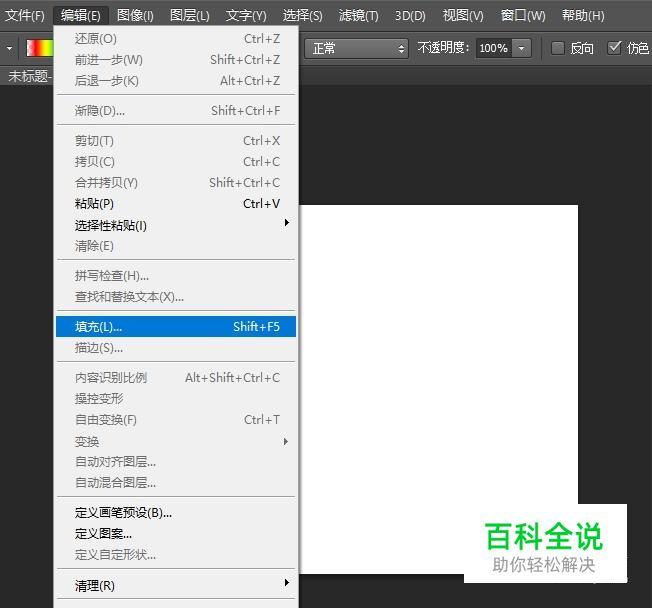Click the 拷贝(C) menu entry
The image size is (652, 608).
(x=176, y=162)
